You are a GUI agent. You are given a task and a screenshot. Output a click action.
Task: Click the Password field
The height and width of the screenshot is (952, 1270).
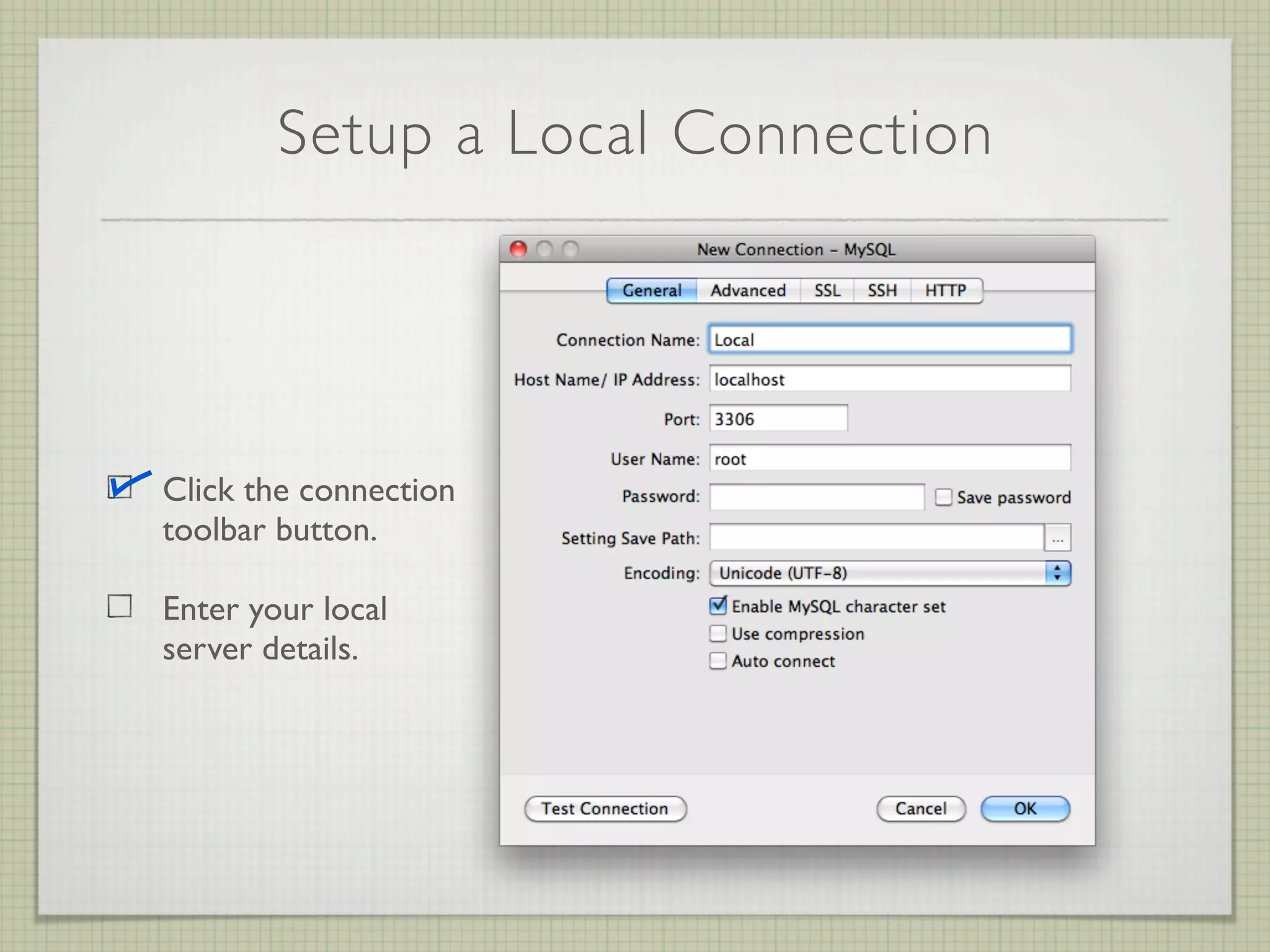point(817,497)
